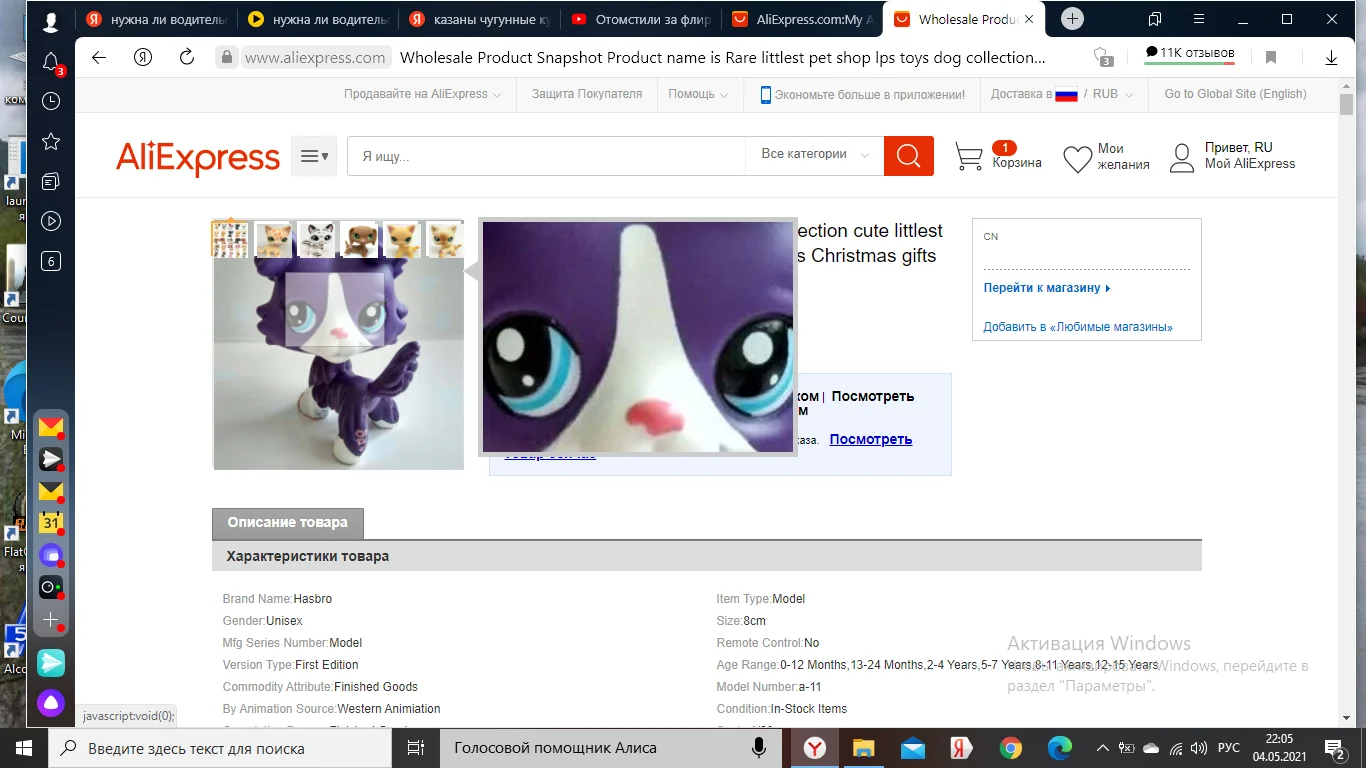This screenshot has width=1366, height=768.
Task: Reload the AliExpress page
Action: pyautogui.click(x=187, y=58)
